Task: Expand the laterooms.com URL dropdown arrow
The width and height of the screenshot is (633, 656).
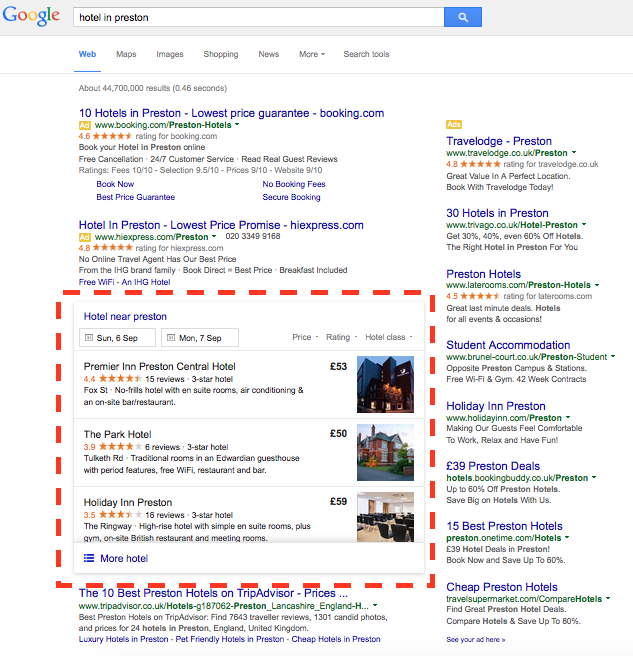Action: 597,284
